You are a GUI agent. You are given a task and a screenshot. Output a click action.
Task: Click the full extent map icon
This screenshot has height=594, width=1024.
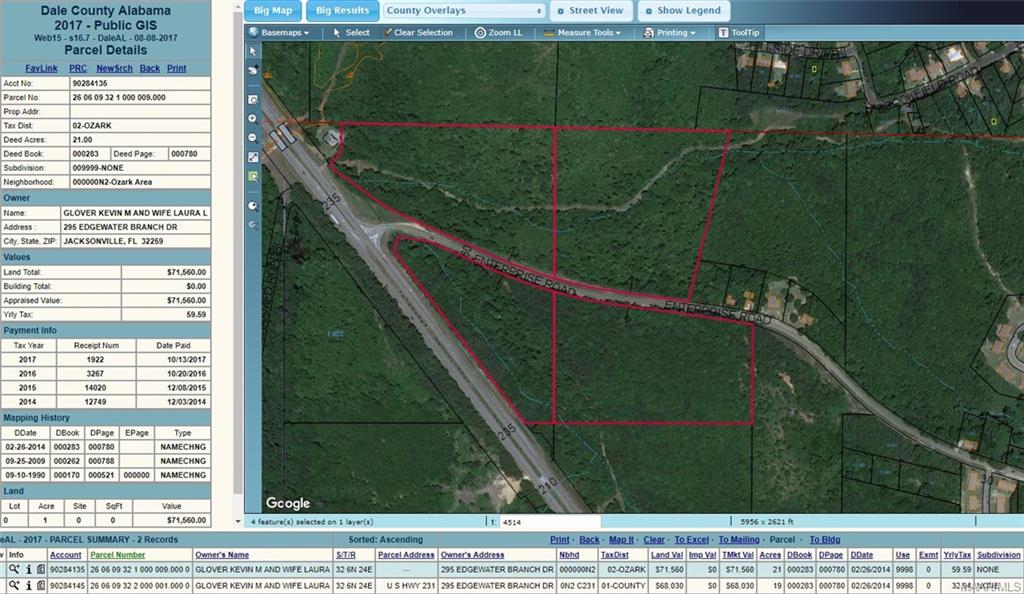[253, 157]
